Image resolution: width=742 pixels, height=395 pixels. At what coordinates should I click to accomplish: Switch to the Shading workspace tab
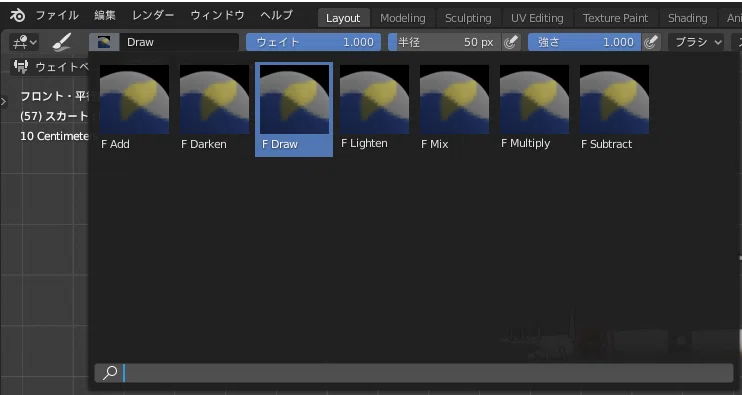688,18
